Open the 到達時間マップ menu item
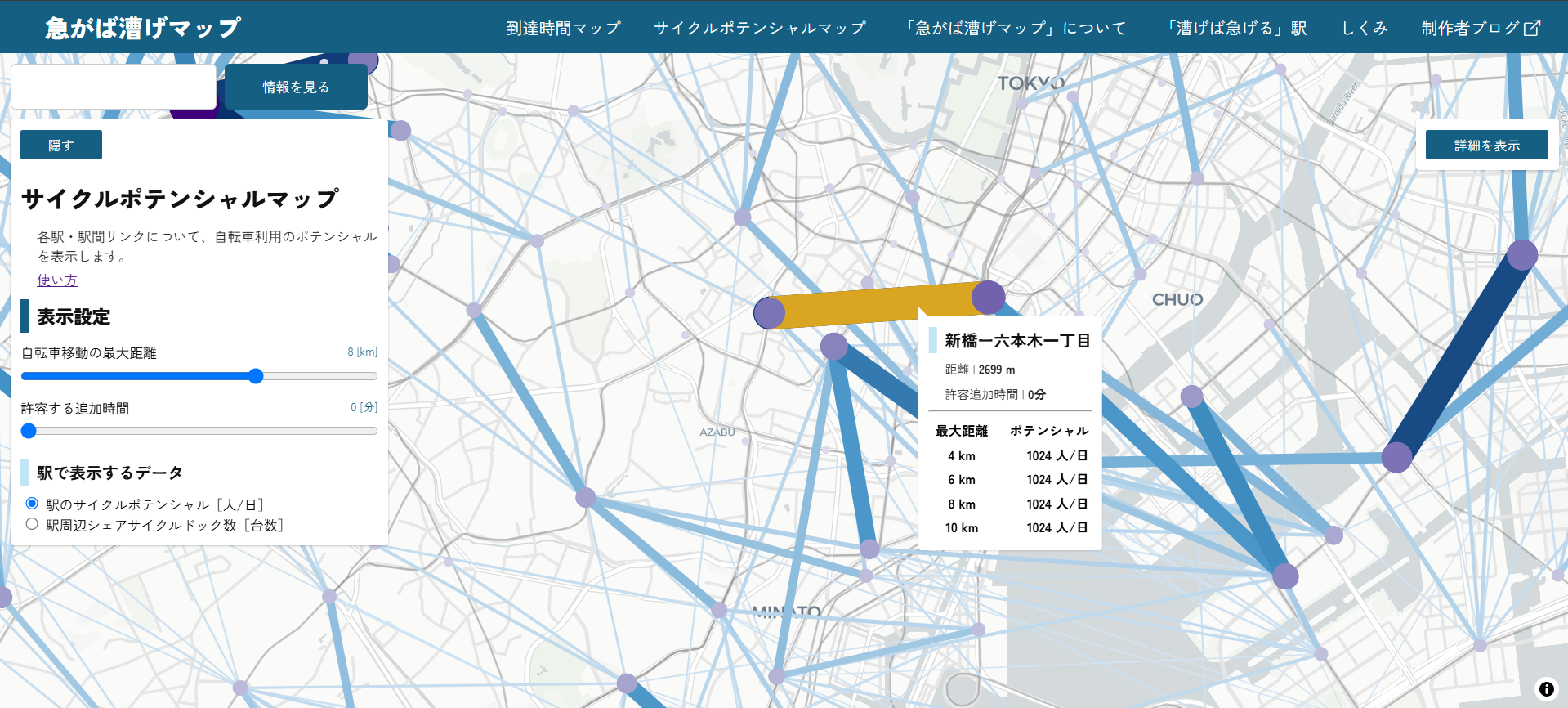1568x708 pixels. coord(563,28)
